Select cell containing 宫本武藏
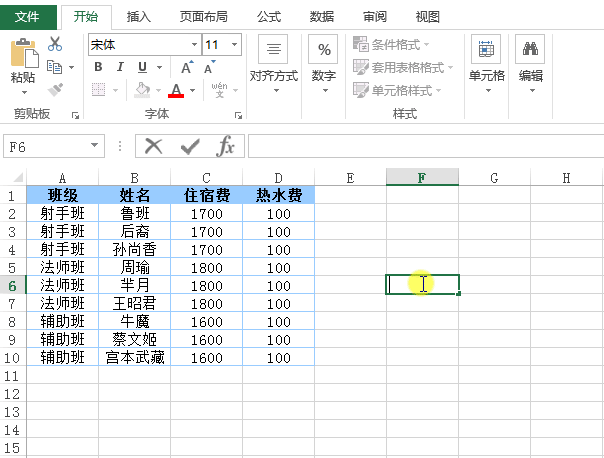604x458 pixels. pos(134,357)
